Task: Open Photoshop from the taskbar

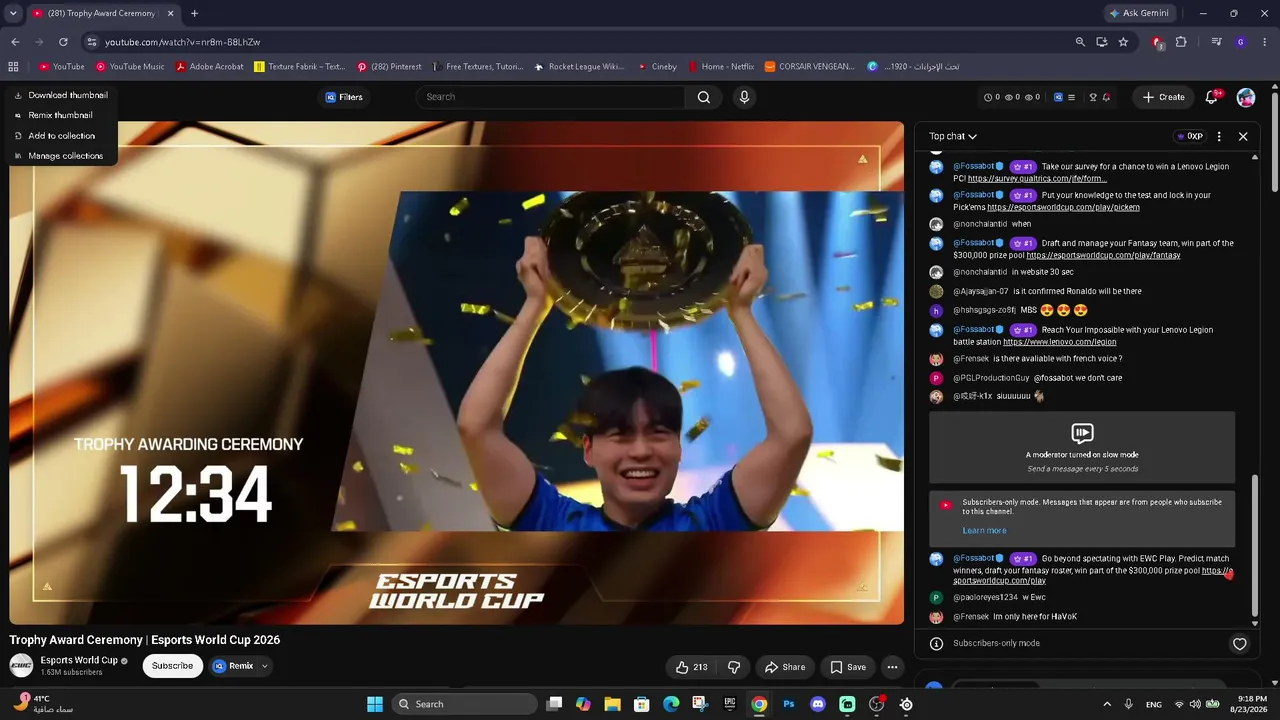Action: (788, 704)
